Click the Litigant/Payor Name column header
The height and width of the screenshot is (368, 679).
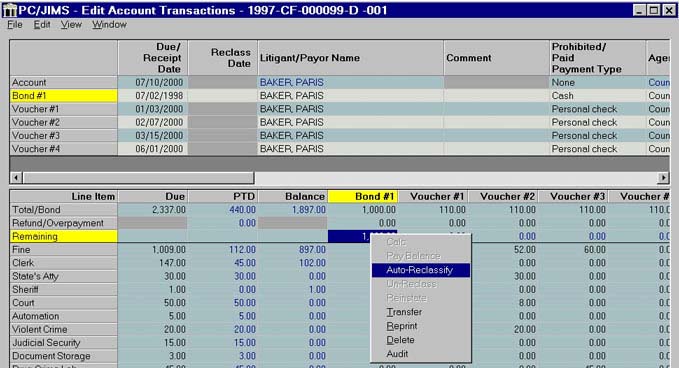pos(350,58)
